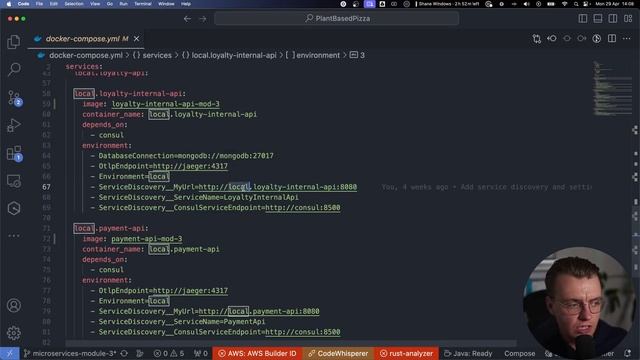Open Accounts menu in activity bar
The image size is (640, 360).
pos(14,305)
